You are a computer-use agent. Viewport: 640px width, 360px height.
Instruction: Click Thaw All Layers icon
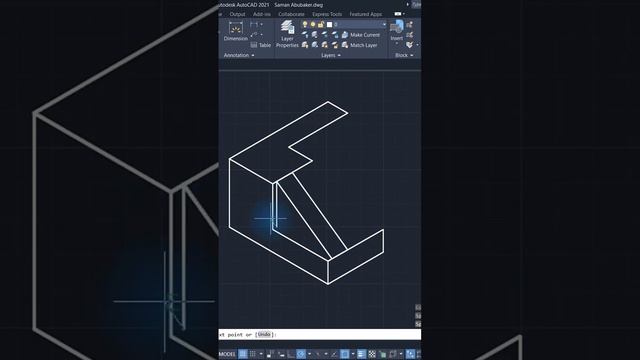coord(325,45)
